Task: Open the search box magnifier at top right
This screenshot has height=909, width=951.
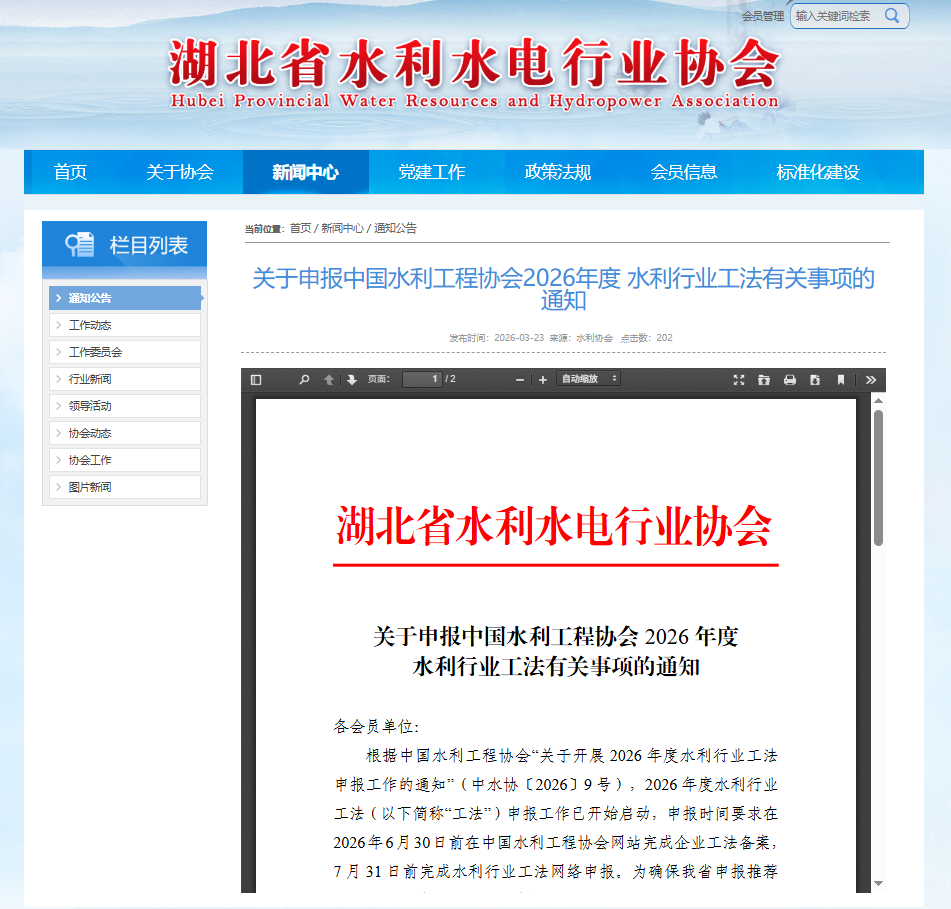Action: tap(890, 16)
